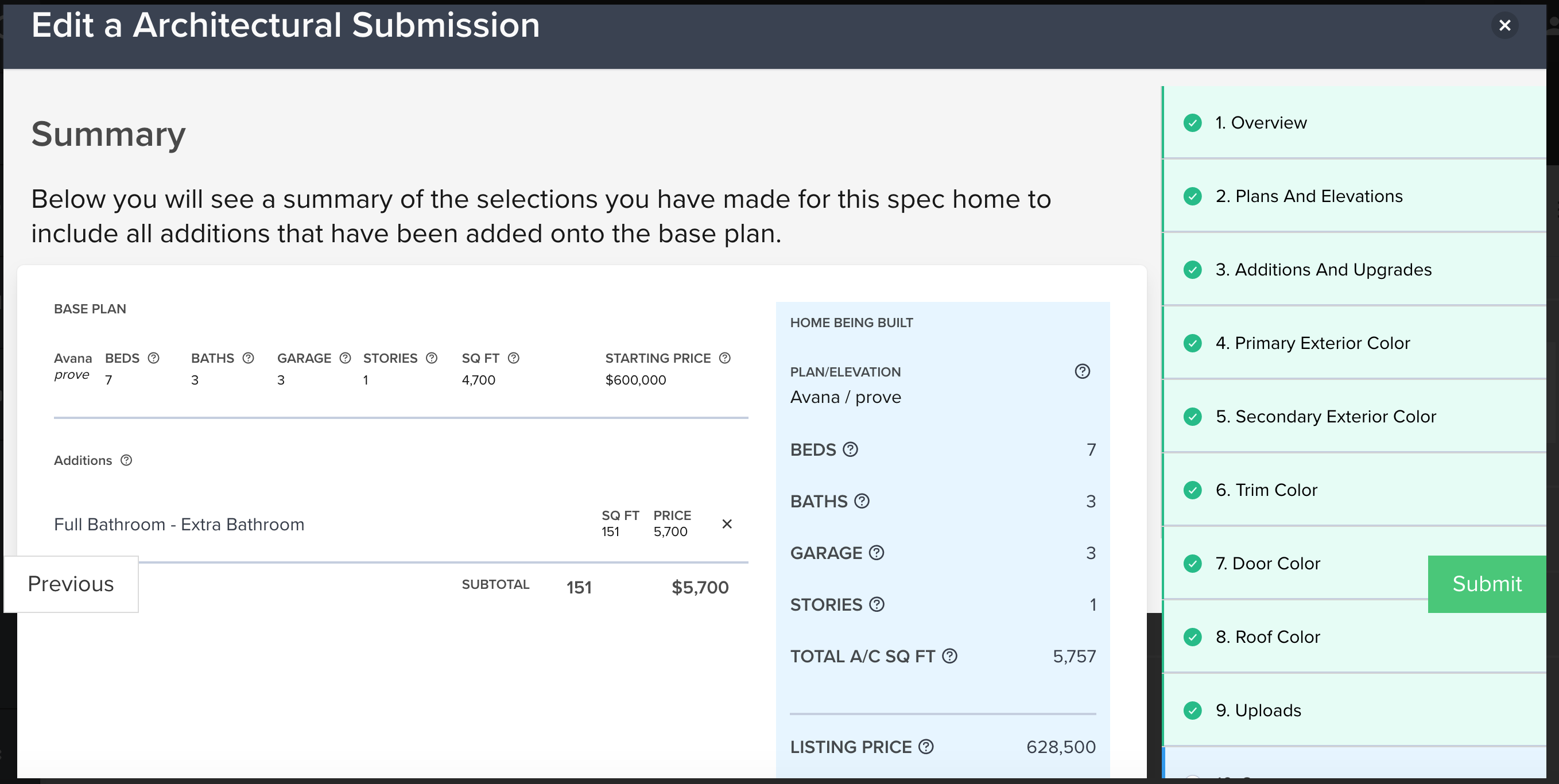Image resolution: width=1559 pixels, height=784 pixels.
Task: Select step 4. Primary Exterior Color
Action: coord(1312,344)
